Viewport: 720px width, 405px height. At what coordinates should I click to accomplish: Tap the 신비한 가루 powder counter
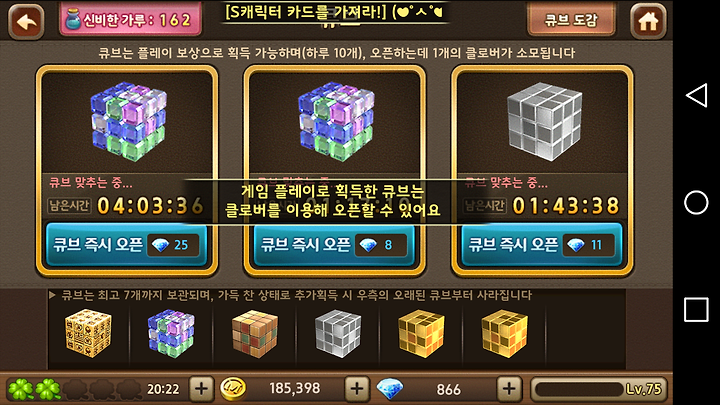pos(130,20)
